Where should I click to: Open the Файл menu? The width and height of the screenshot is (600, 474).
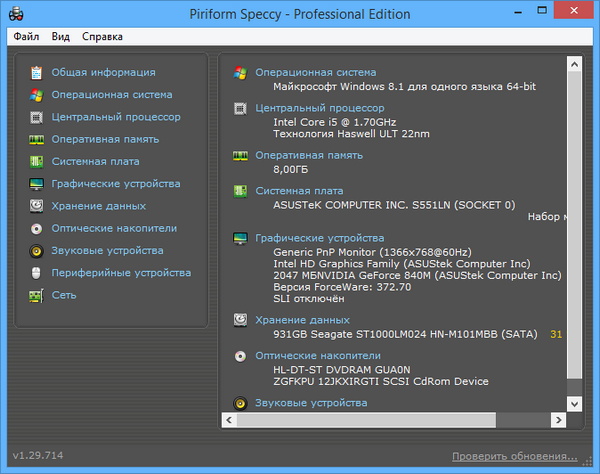point(27,37)
